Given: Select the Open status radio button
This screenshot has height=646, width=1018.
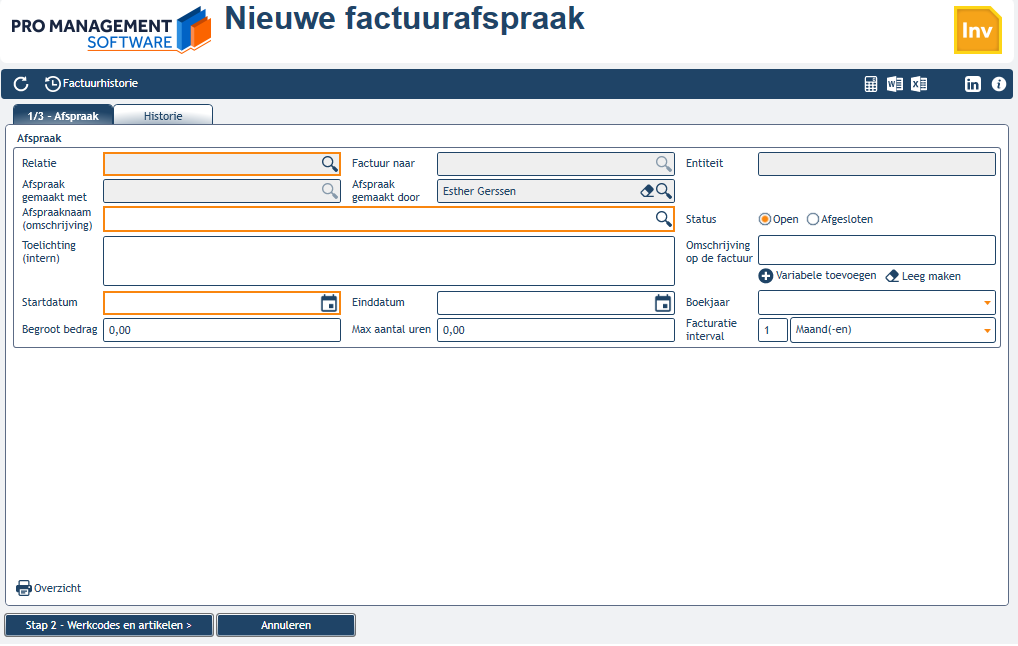Looking at the screenshot, I should pos(765,219).
